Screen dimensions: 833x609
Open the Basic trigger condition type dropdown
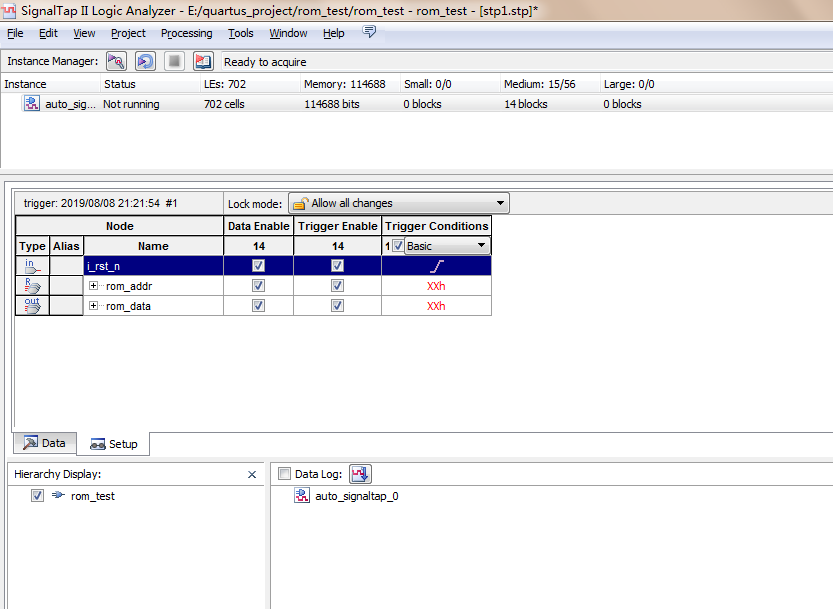[446, 246]
